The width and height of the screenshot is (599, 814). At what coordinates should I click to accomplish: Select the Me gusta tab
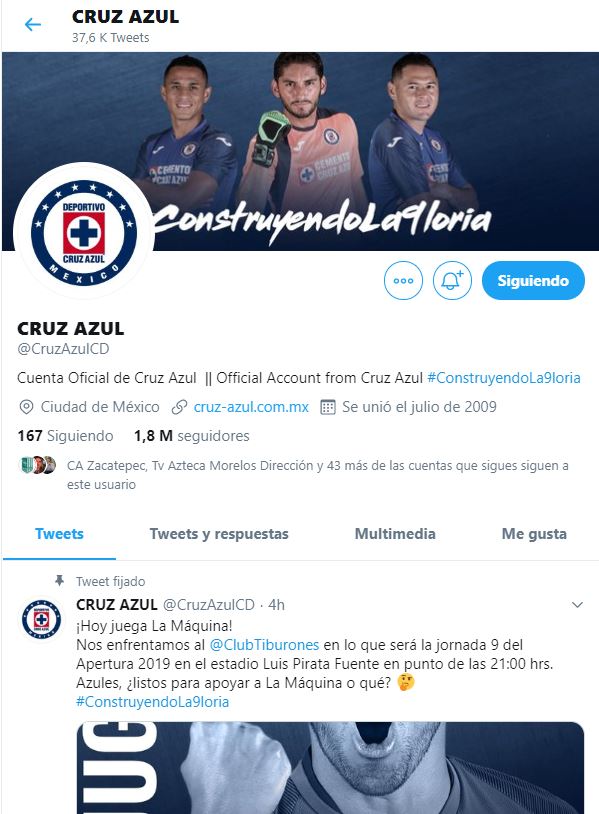pyautogui.click(x=534, y=534)
